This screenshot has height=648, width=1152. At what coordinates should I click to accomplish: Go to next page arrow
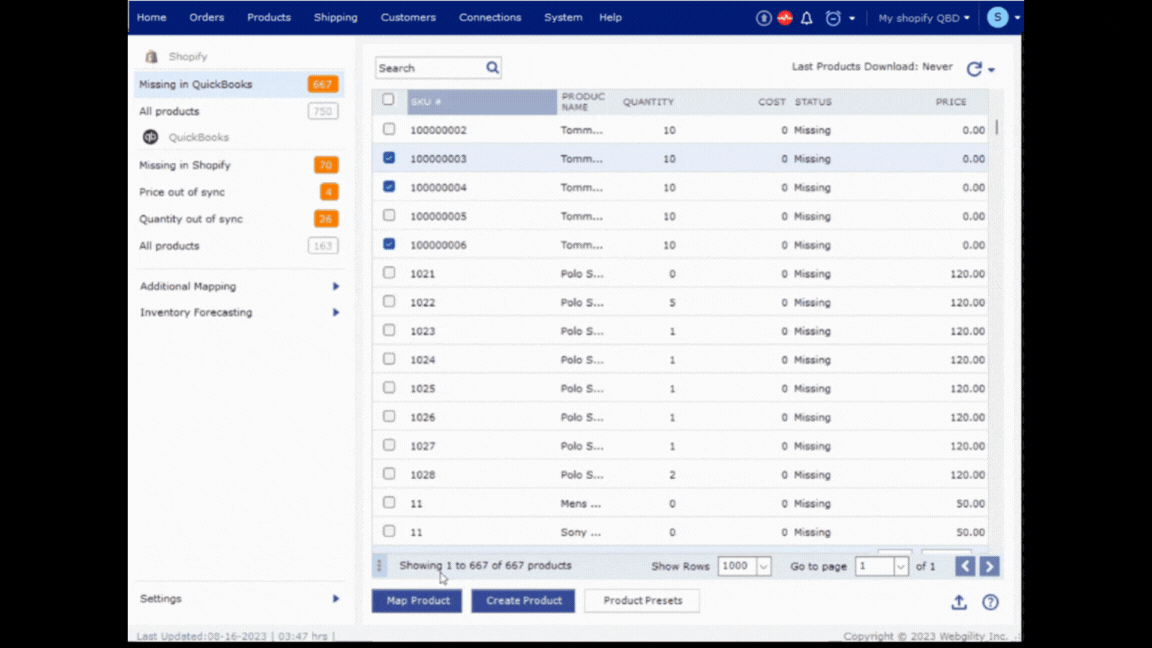coord(989,566)
